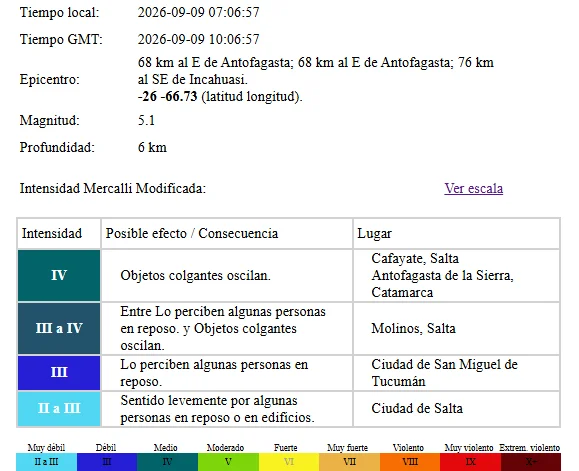Click the II a III table intensity cell
The height and width of the screenshot is (471, 579).
tap(59, 409)
